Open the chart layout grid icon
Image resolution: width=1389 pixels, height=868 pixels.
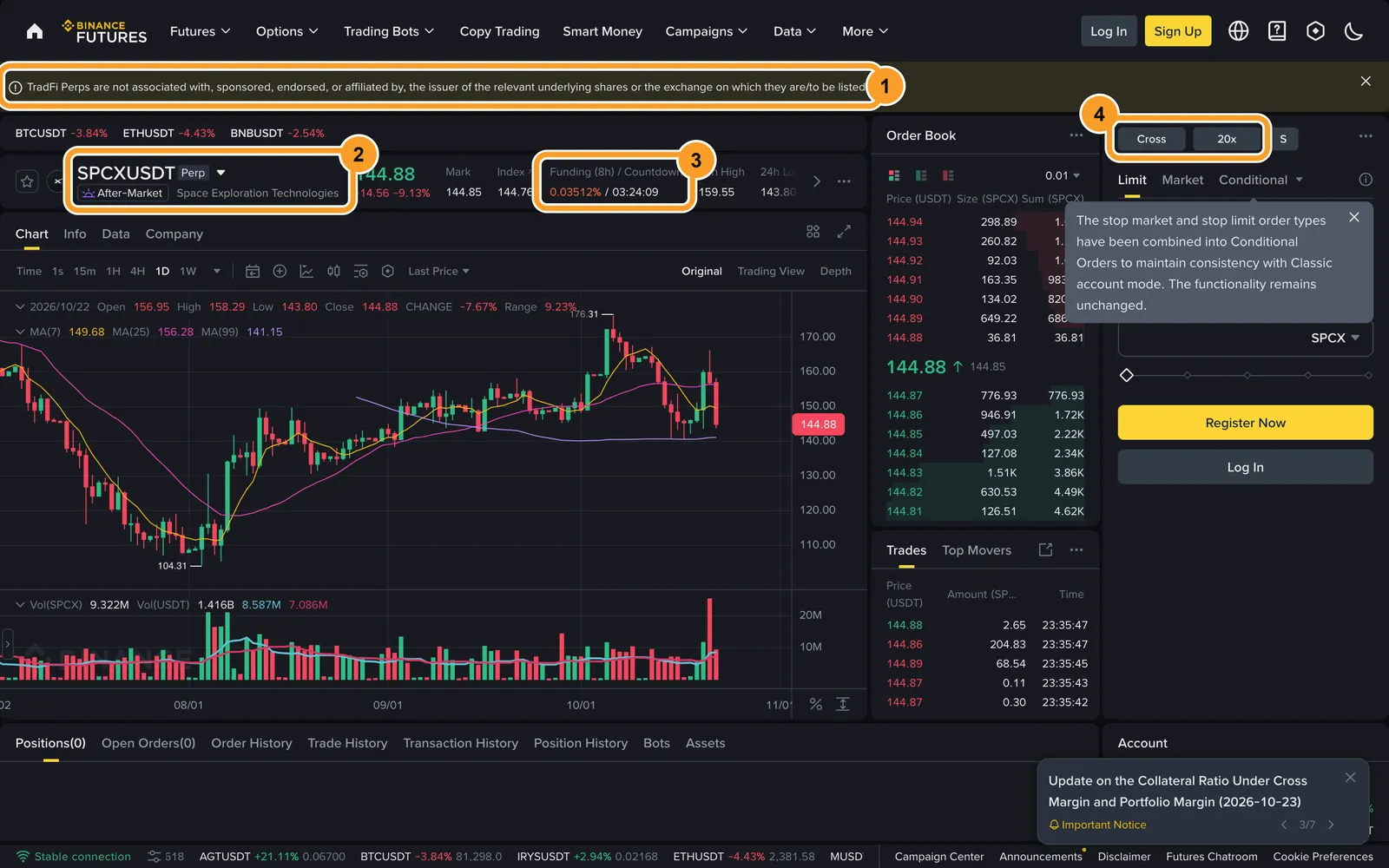813,232
